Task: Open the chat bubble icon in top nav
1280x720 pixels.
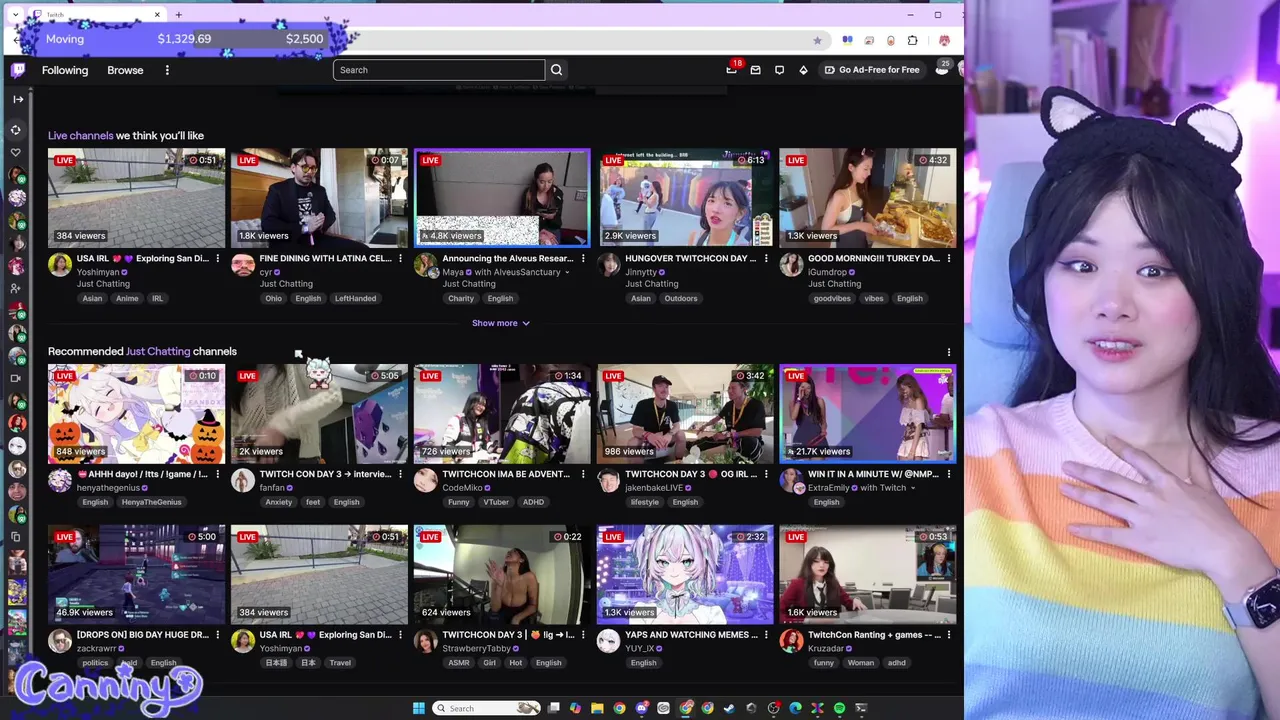Action: [779, 70]
